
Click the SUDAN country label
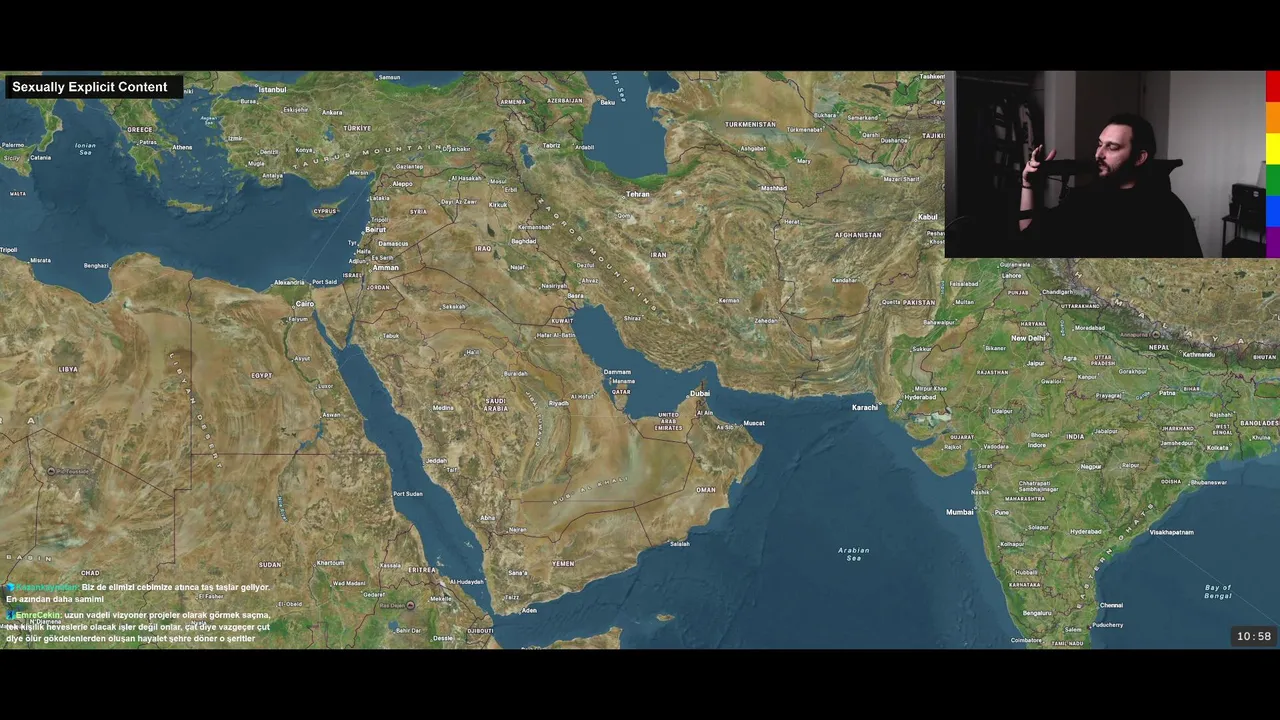coord(270,565)
